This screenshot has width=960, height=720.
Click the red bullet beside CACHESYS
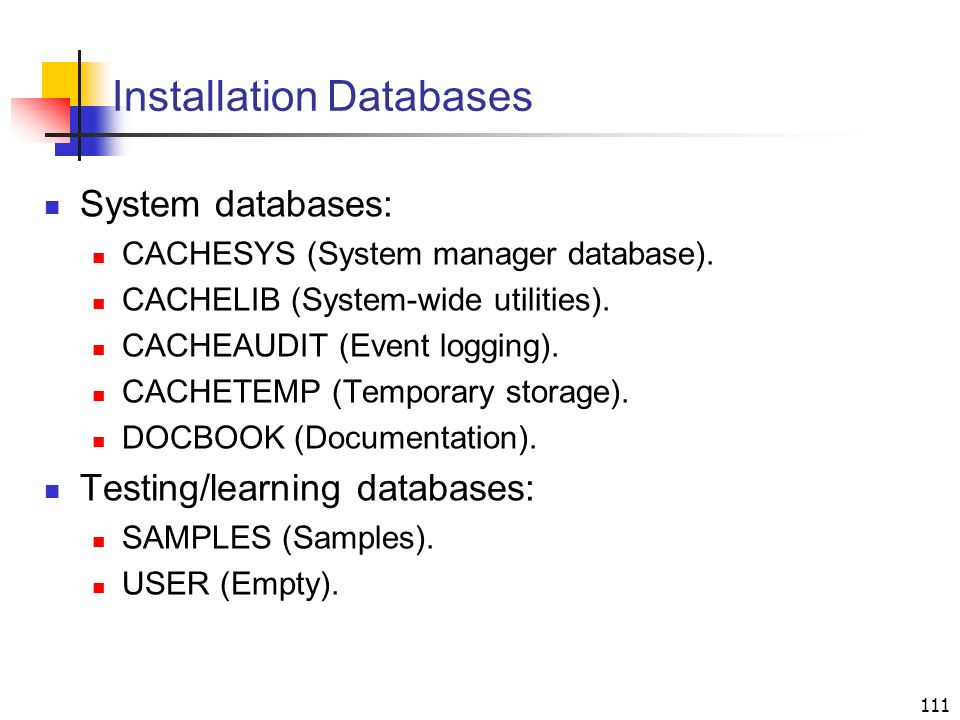click(x=99, y=258)
